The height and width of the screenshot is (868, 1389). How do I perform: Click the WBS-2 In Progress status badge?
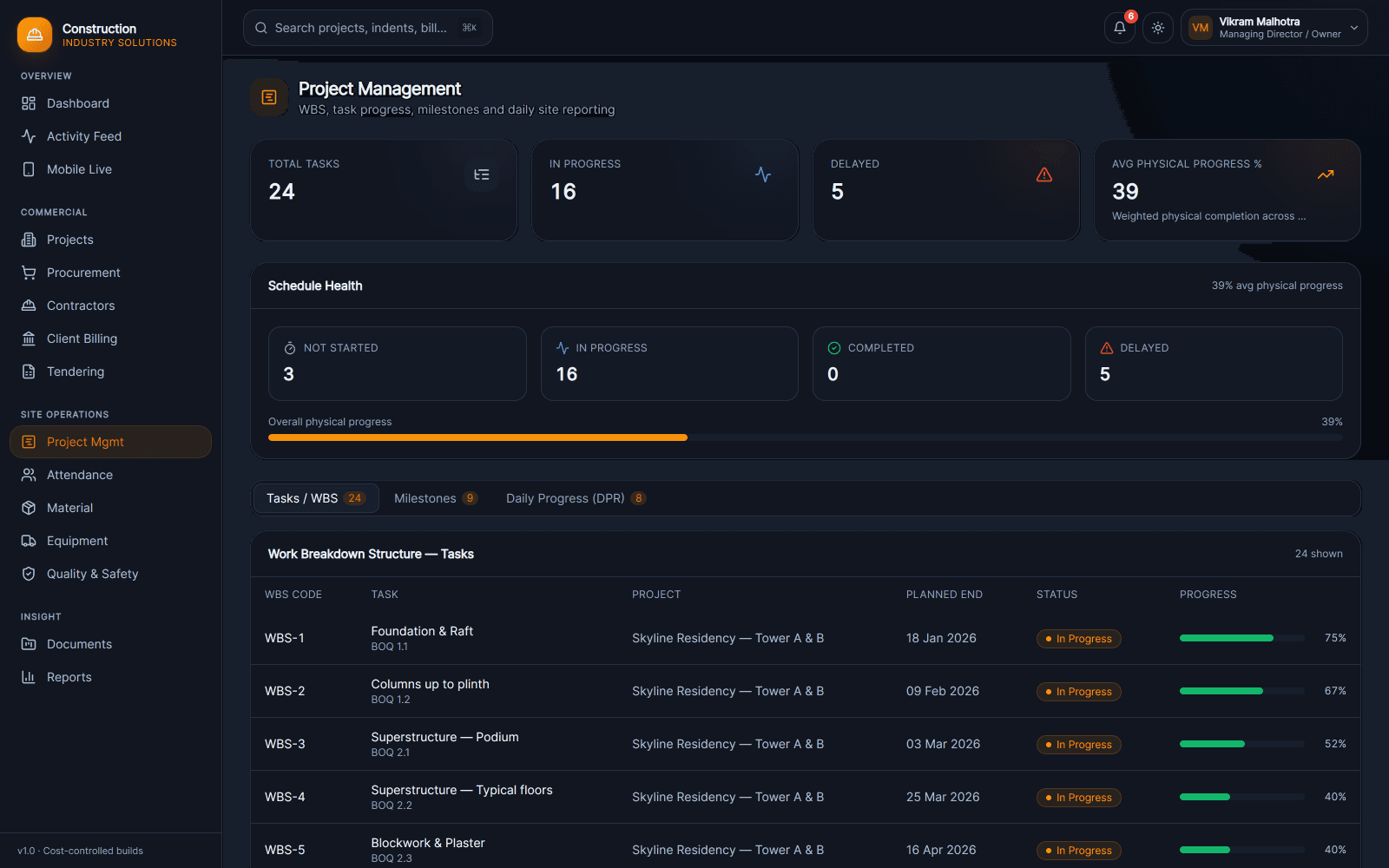point(1079,692)
